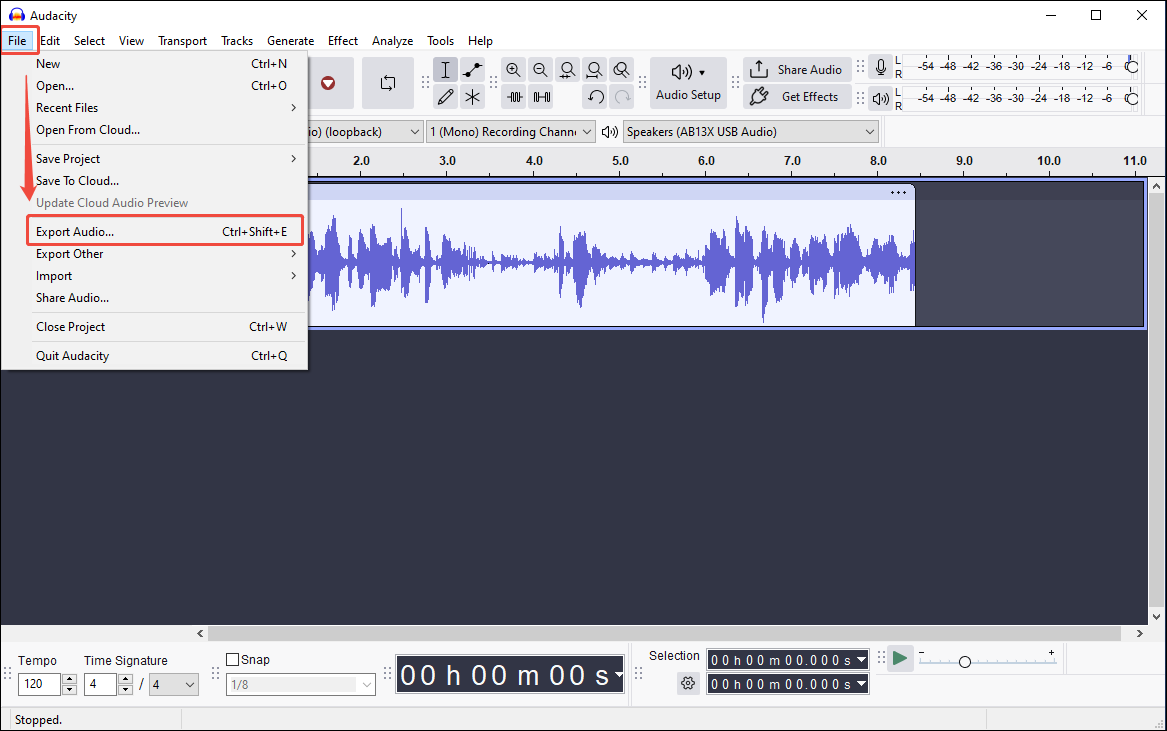Choose Open... from File menu
Viewport: 1167px width, 731px height.
click(165, 86)
